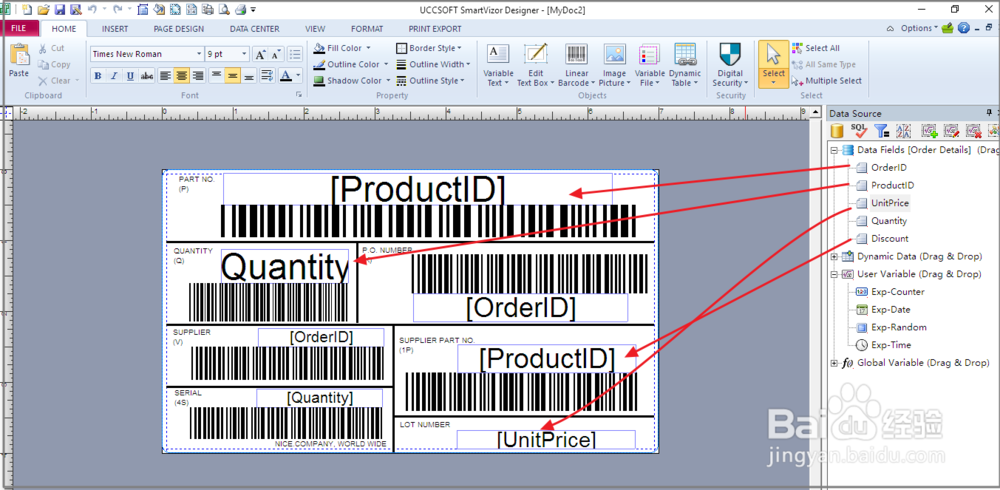This screenshot has height=490, width=1000.
Task: Click the blue Help question mark icon
Action: click(964, 28)
